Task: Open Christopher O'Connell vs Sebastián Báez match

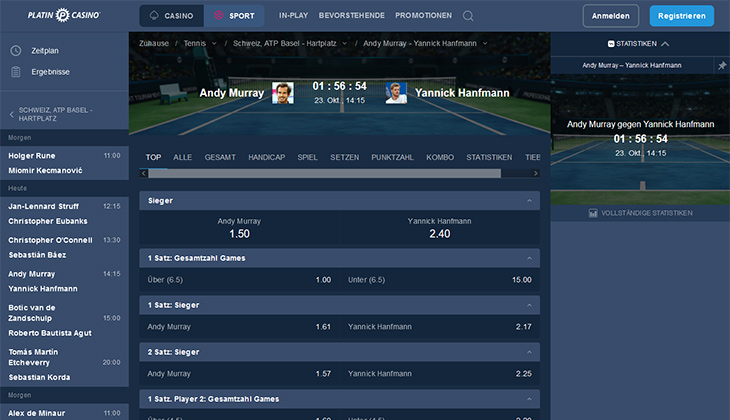Action: click(x=64, y=247)
